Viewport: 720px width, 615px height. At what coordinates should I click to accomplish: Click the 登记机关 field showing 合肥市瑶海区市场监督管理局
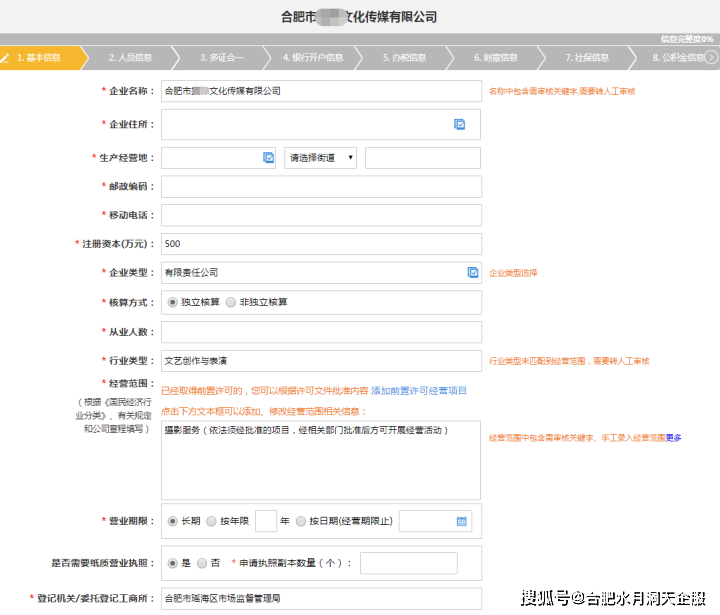click(x=321, y=598)
